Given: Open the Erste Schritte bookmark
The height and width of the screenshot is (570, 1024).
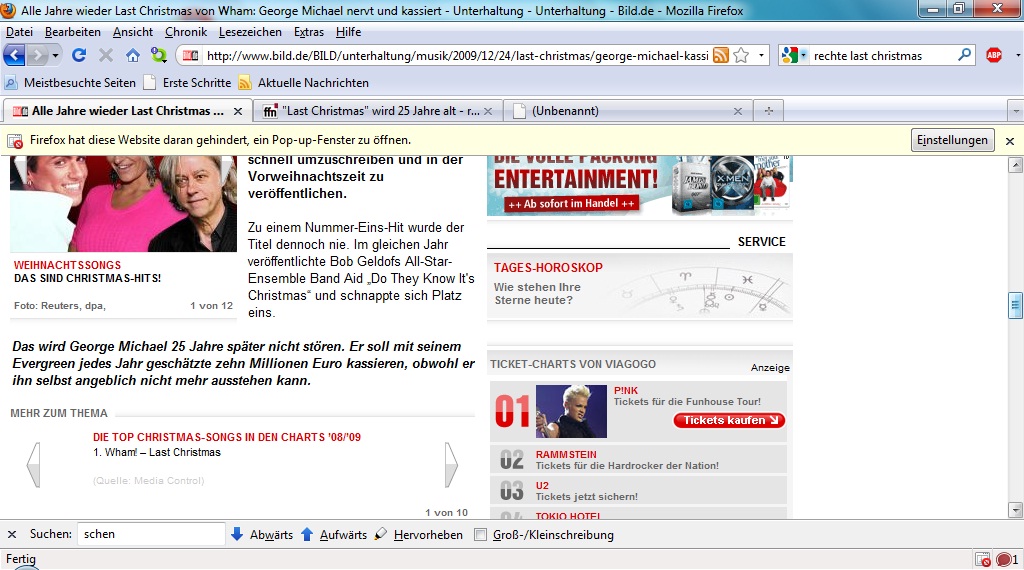Looking at the screenshot, I should pos(187,83).
